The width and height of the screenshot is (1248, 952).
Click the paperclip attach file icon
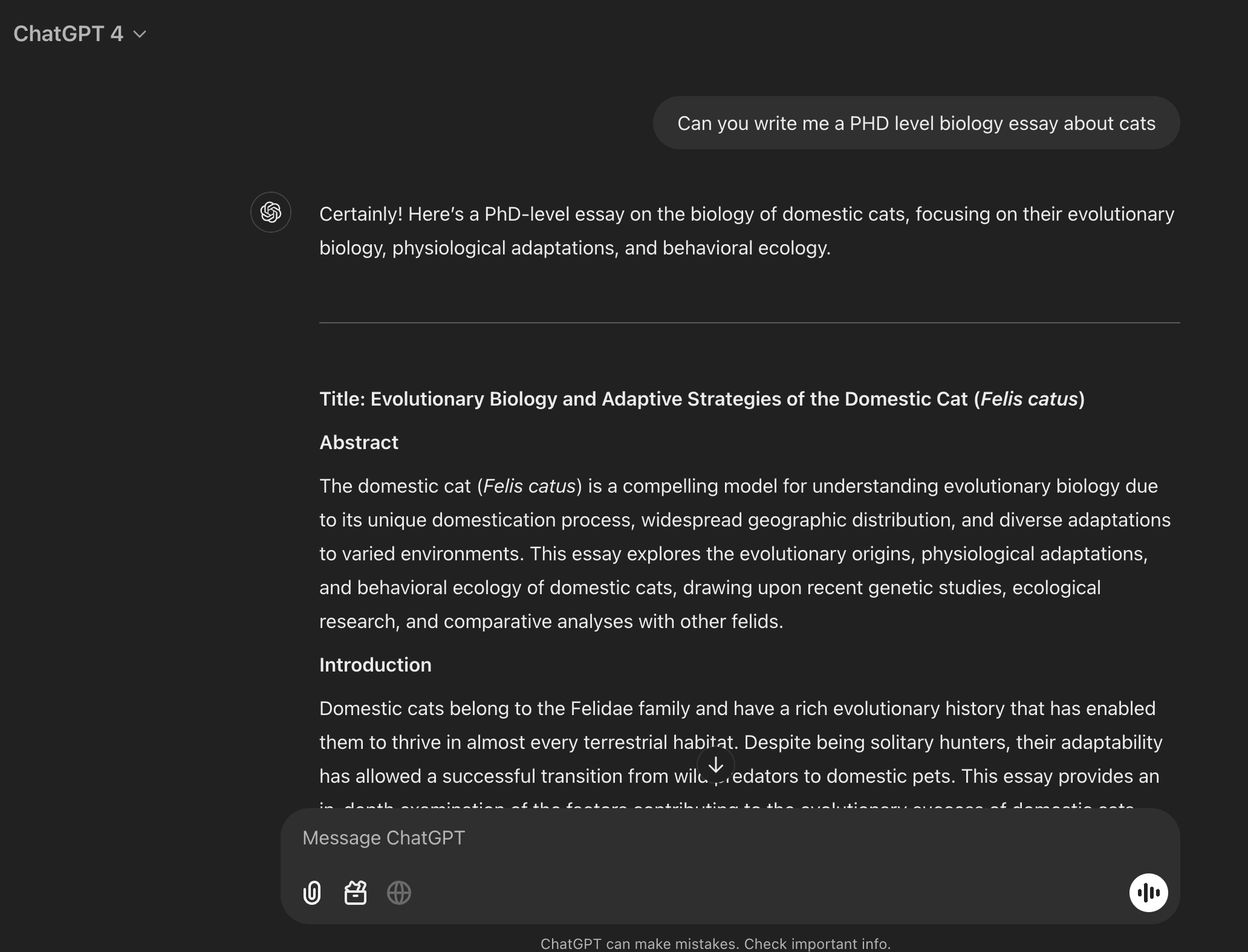(312, 892)
